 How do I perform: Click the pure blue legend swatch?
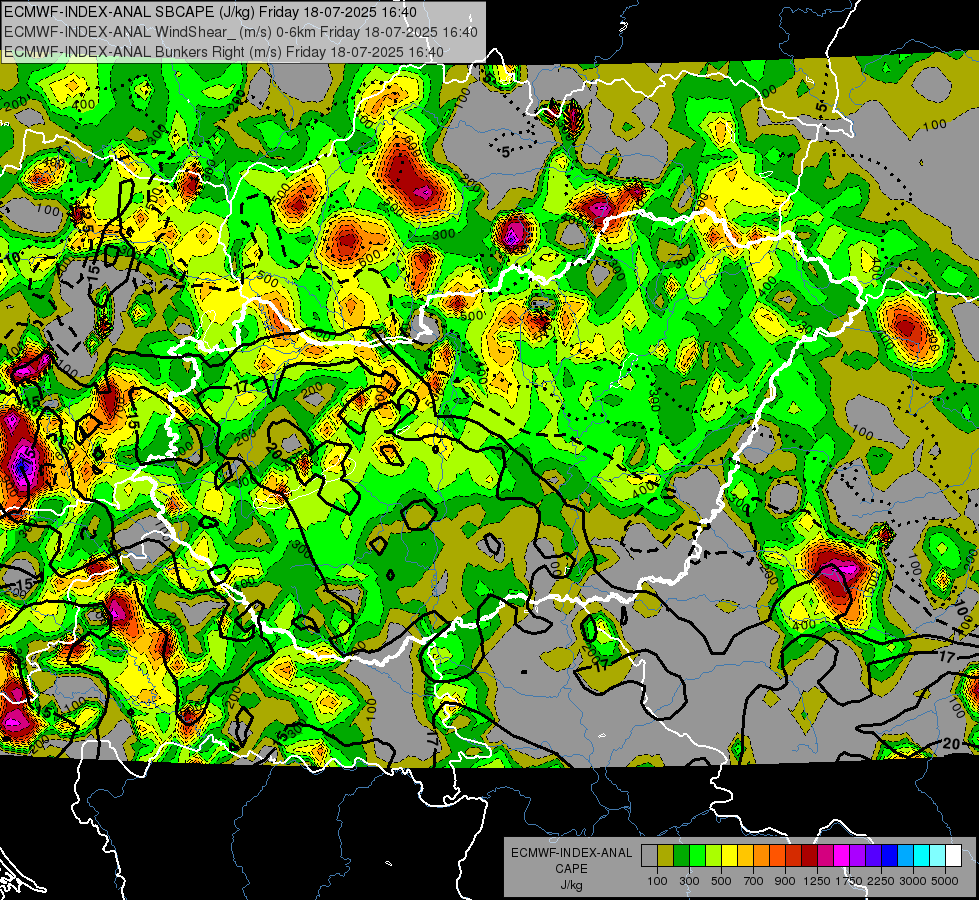tap(889, 856)
